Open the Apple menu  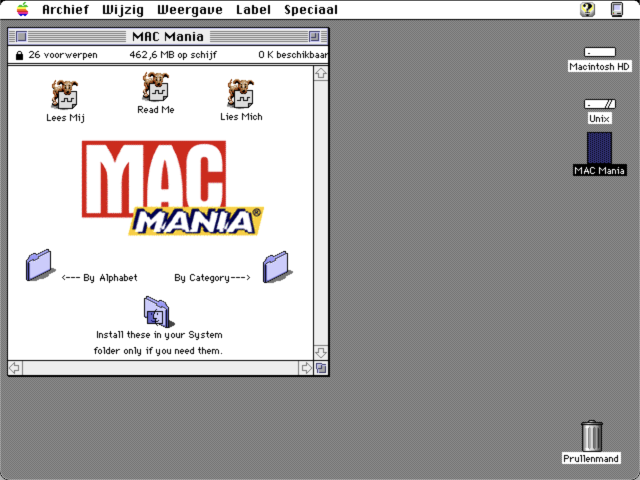tap(23, 9)
